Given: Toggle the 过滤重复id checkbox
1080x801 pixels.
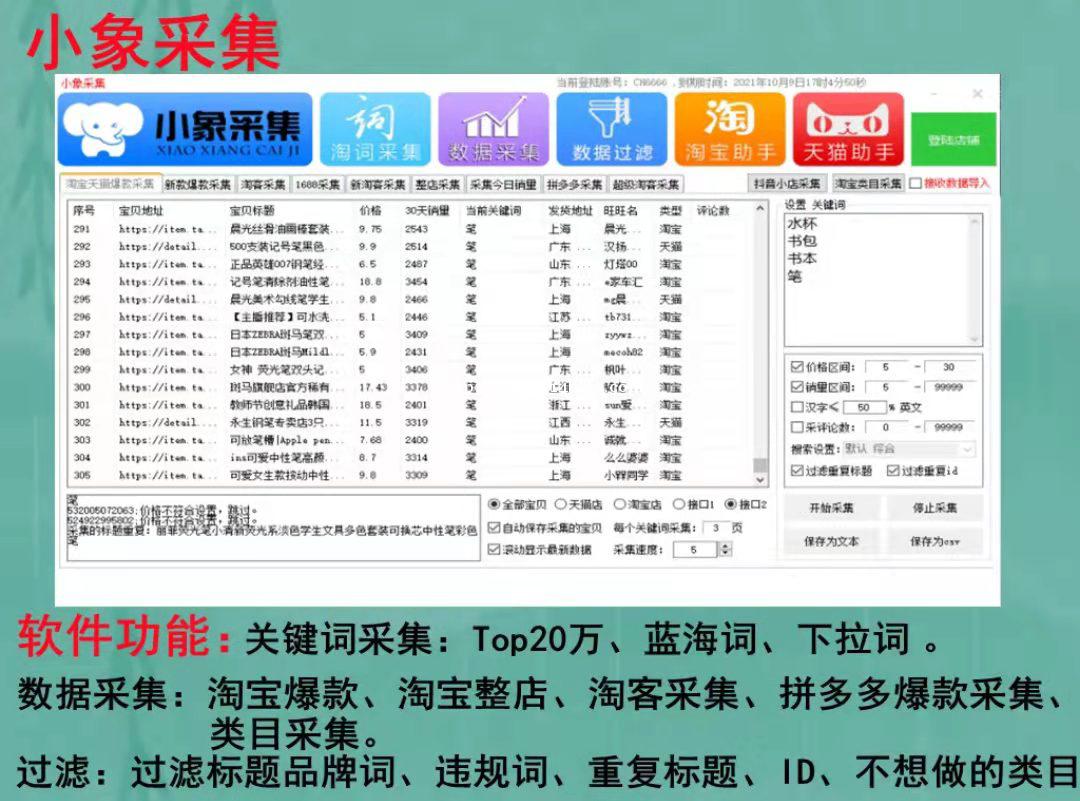Looking at the screenshot, I should click(893, 470).
